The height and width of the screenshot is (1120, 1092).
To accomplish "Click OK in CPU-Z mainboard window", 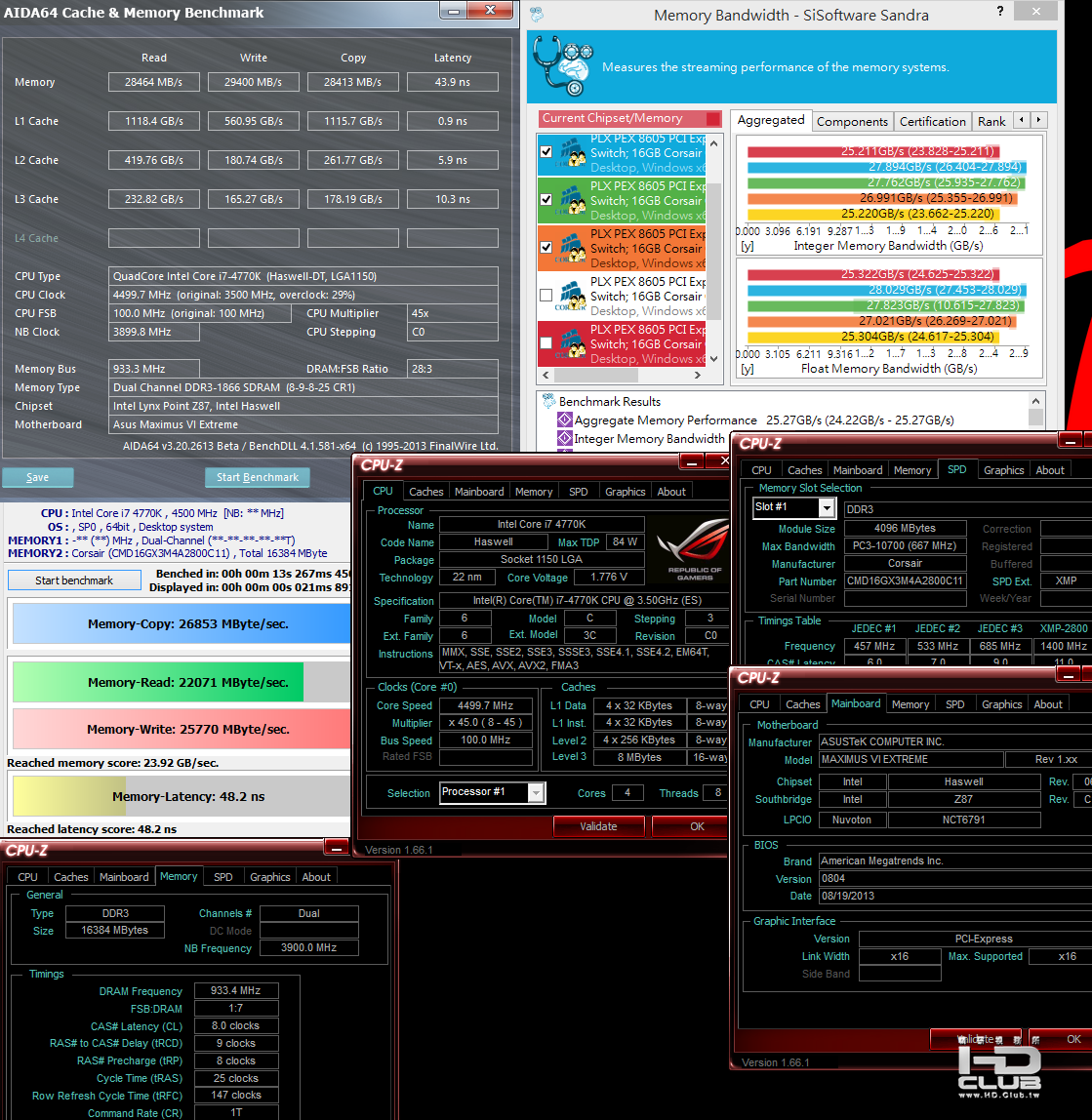I will [x=1061, y=1039].
